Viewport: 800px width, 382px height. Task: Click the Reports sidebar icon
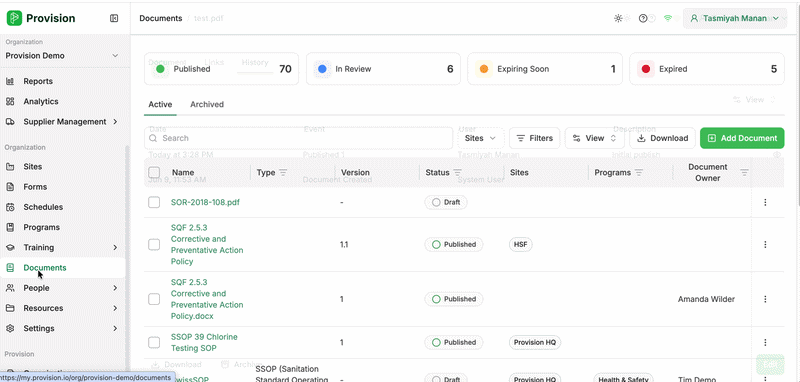pyautogui.click(x=10, y=81)
